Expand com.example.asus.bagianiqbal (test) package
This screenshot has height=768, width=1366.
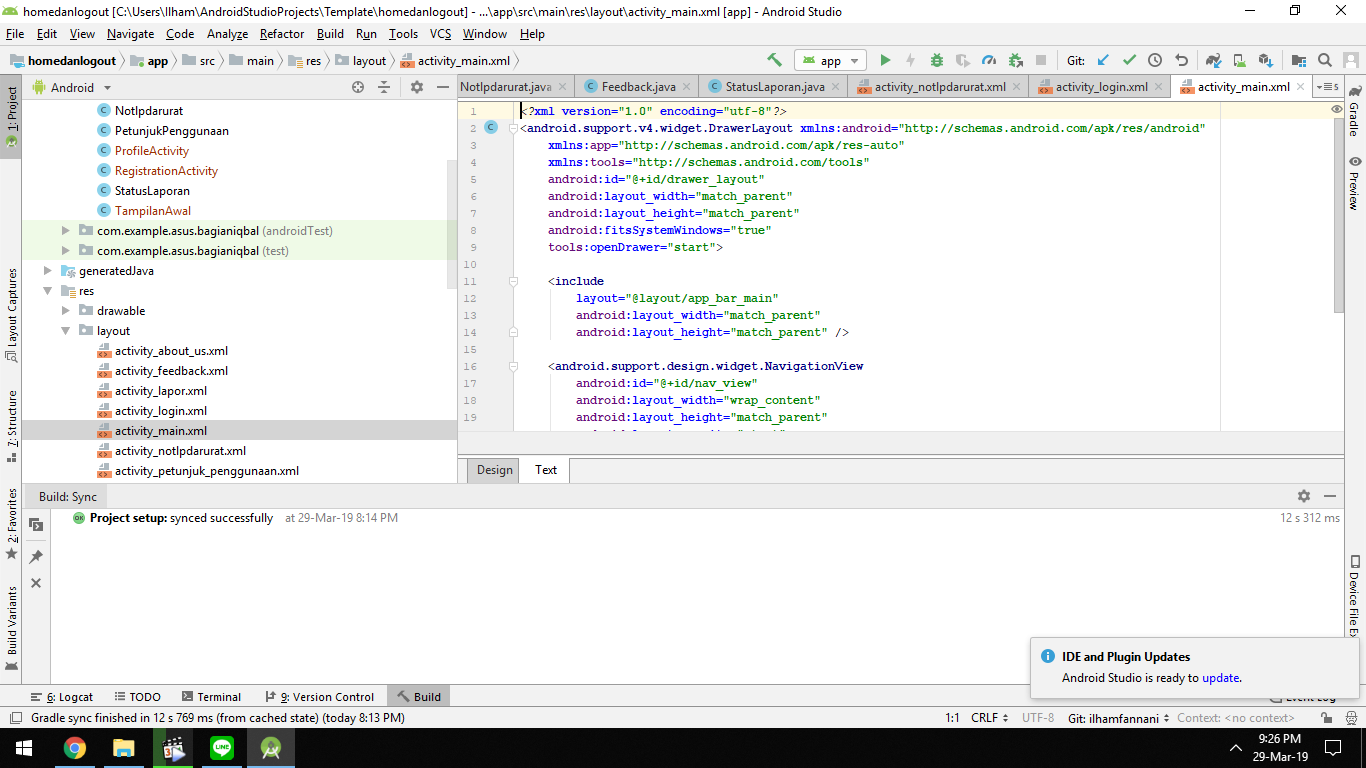click(66, 251)
